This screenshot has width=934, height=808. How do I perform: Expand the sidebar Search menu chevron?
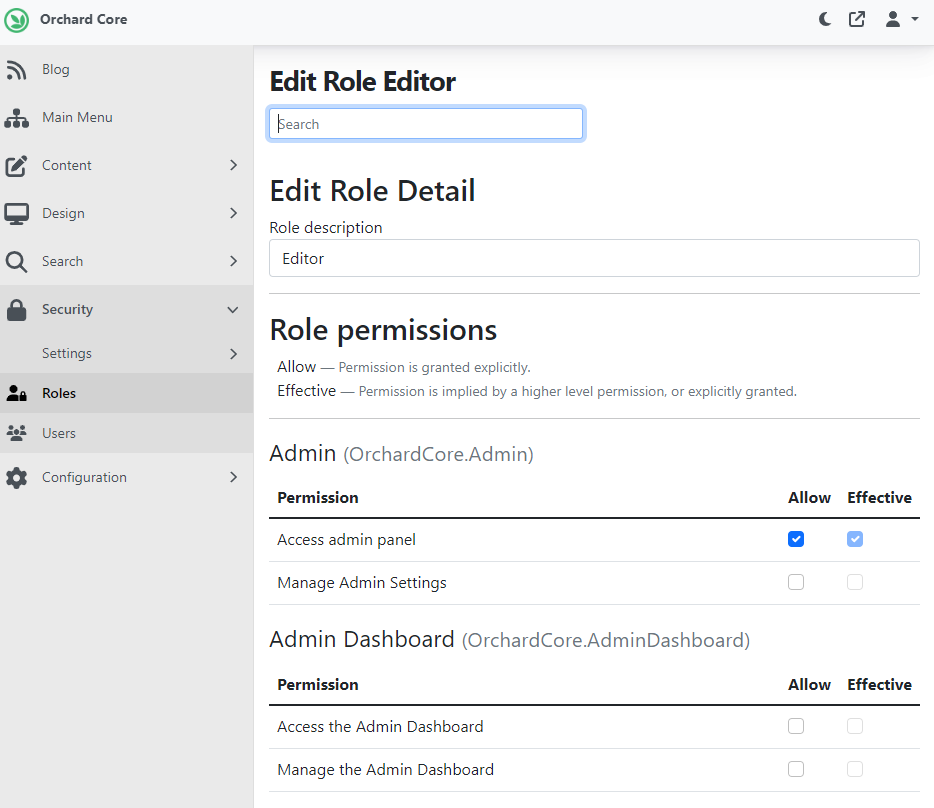coord(234,261)
